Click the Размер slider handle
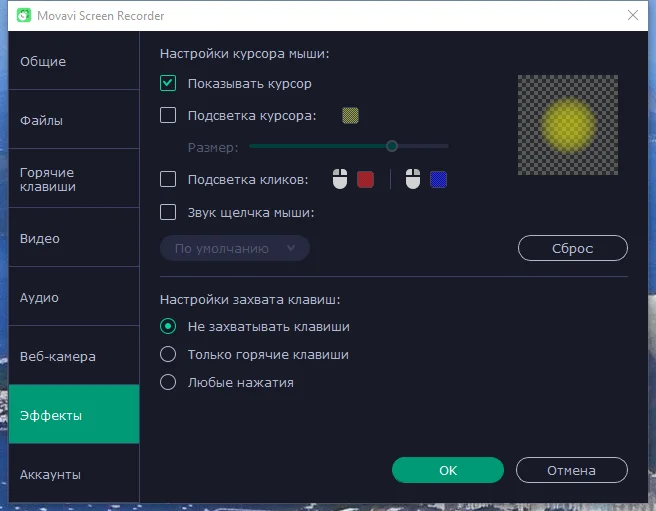 point(392,146)
